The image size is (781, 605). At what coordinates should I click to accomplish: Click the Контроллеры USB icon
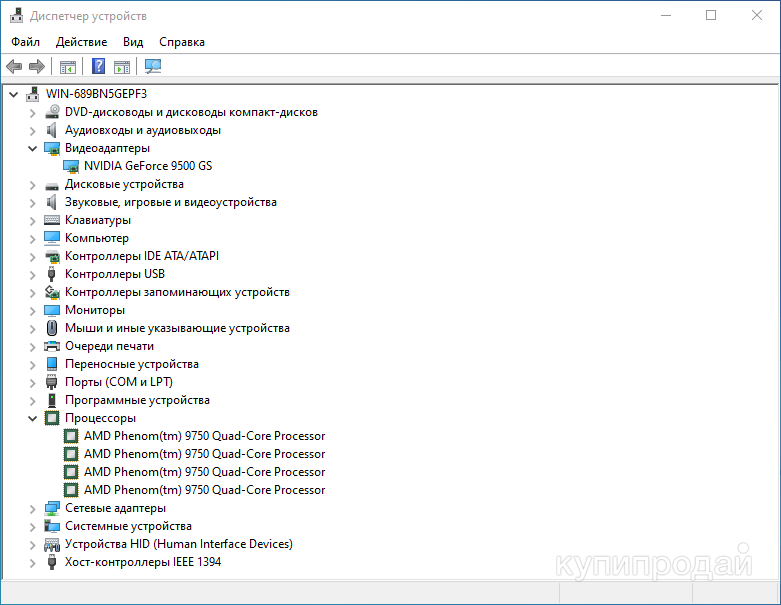[x=52, y=274]
